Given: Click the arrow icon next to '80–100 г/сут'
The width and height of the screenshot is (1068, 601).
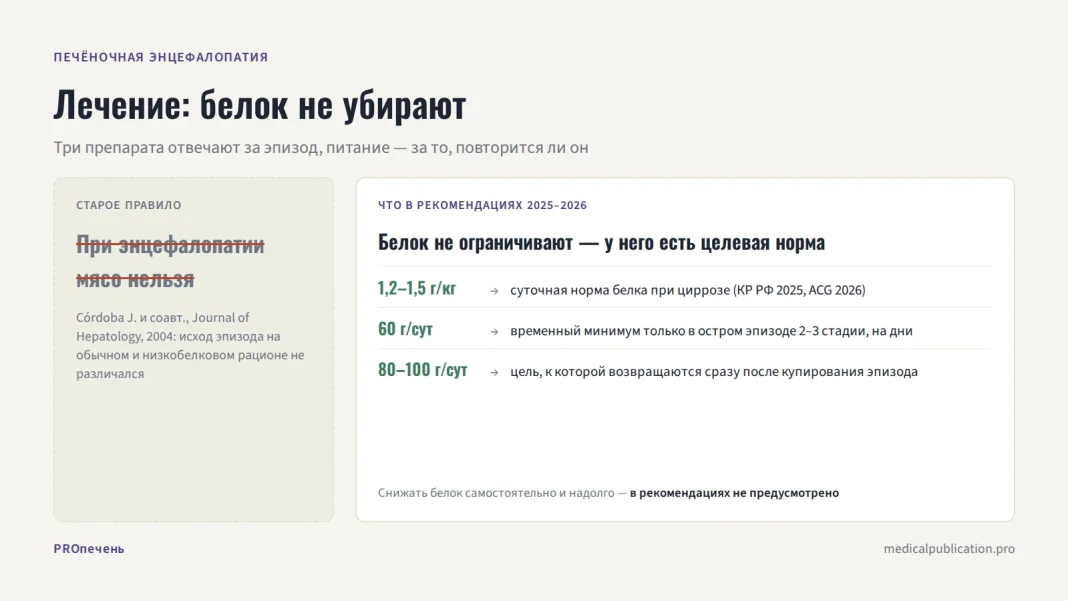Looking at the screenshot, I should pos(494,373).
